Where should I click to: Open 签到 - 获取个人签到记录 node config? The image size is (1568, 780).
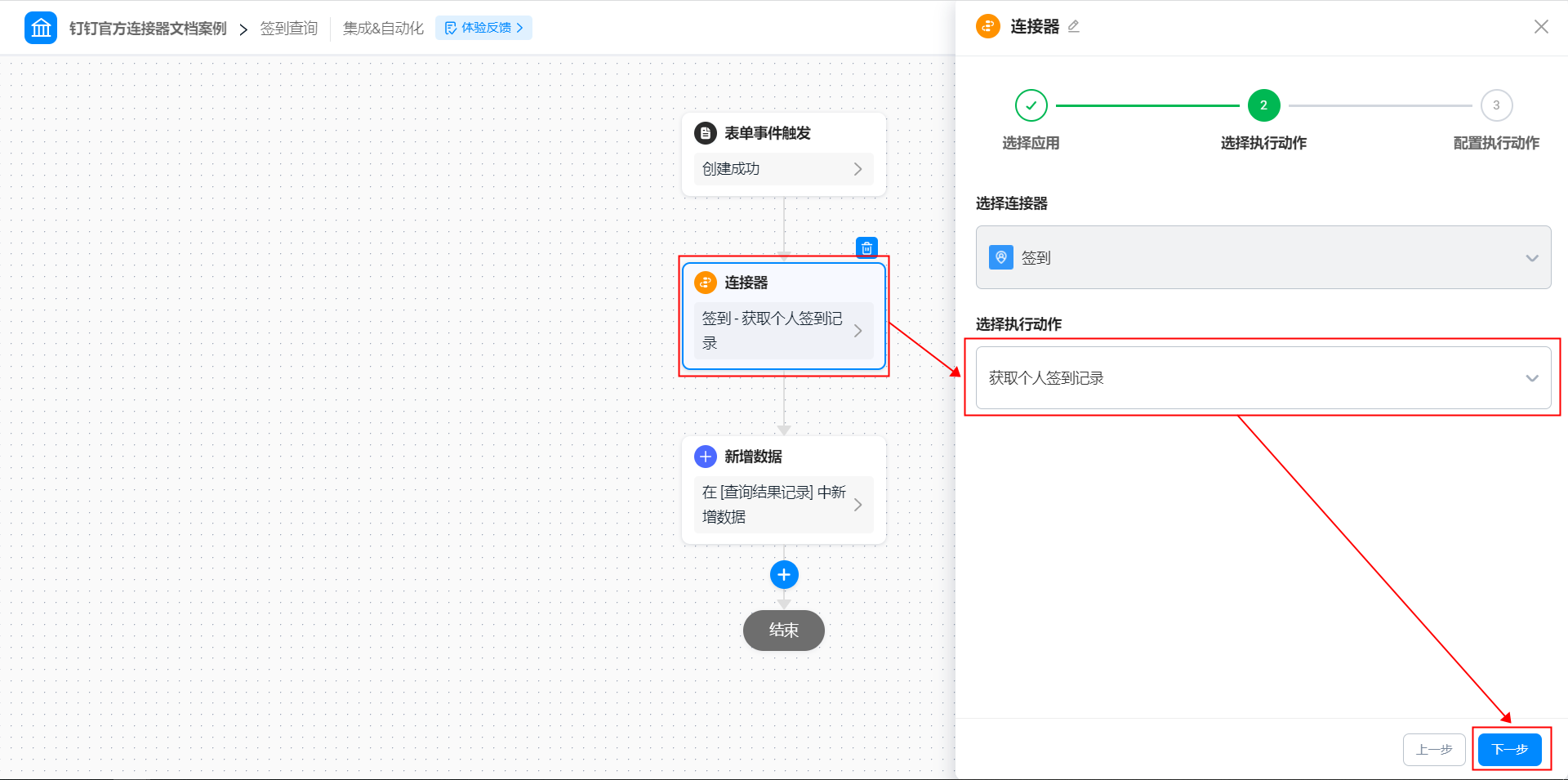(x=783, y=331)
